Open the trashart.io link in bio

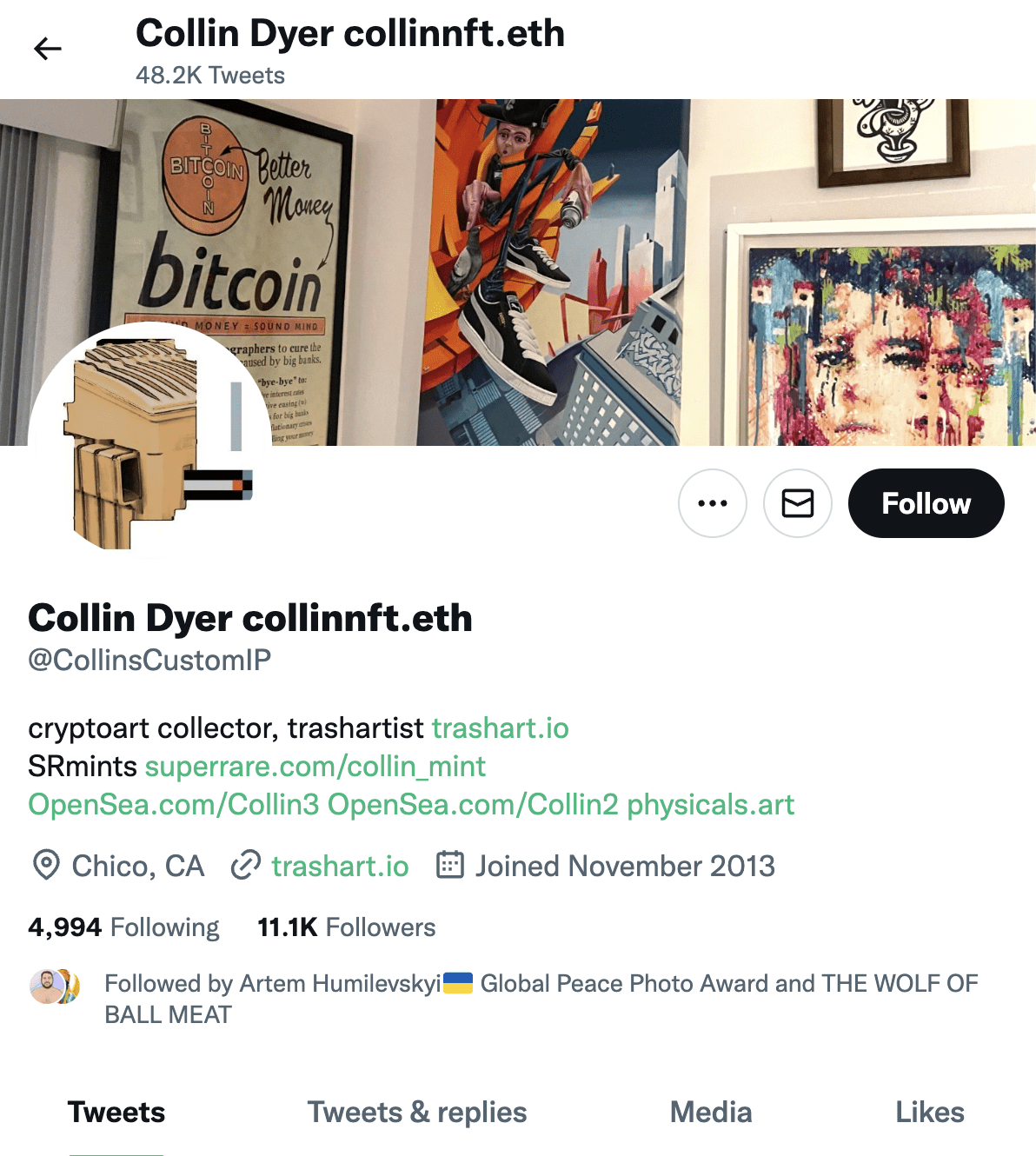click(501, 727)
